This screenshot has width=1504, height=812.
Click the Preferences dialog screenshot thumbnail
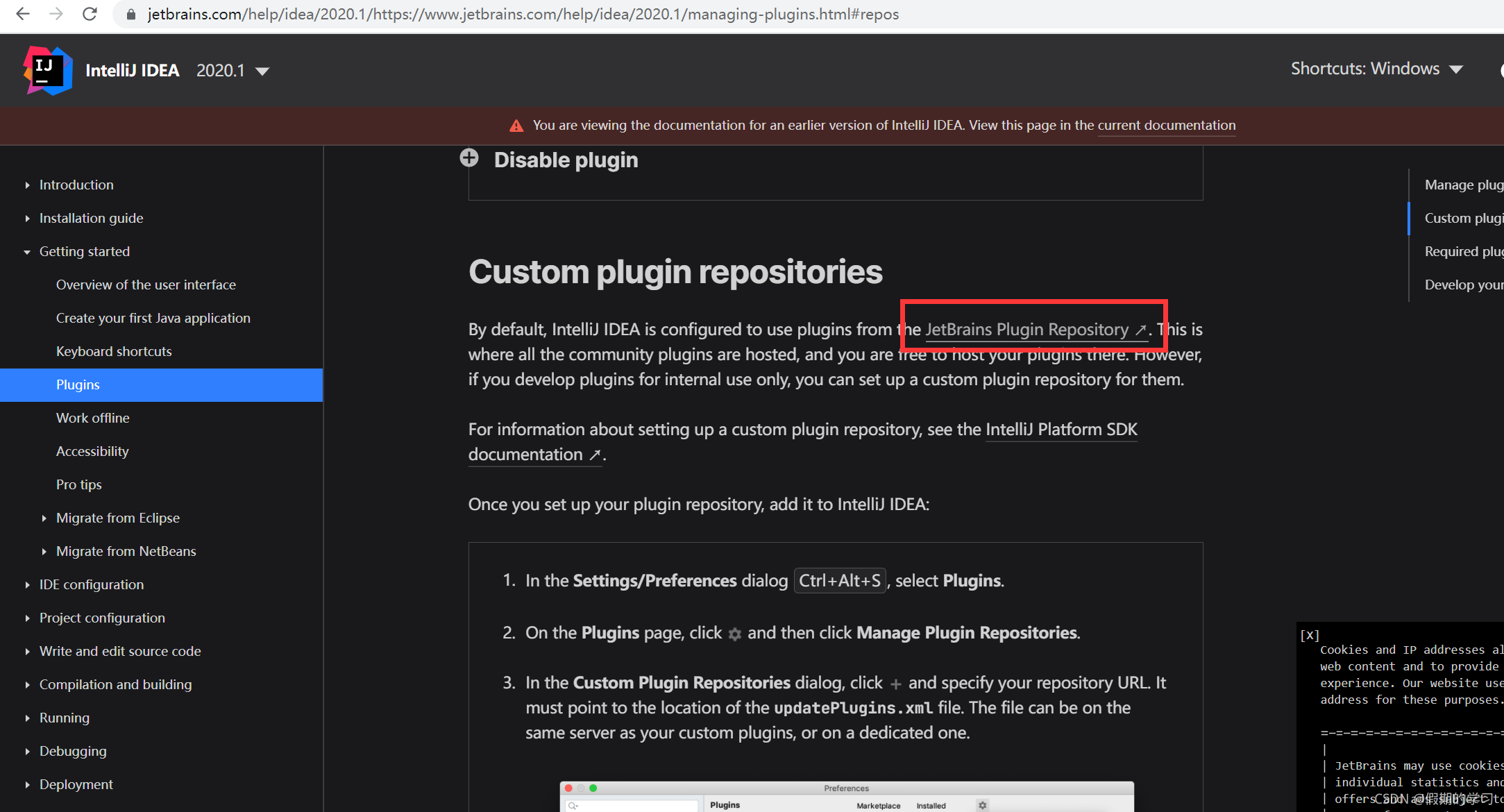(847, 796)
